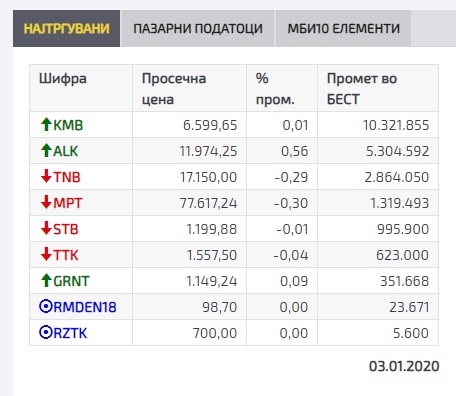Click the TNB average price 17.150,00
This screenshot has height=396, width=456.
click(208, 177)
